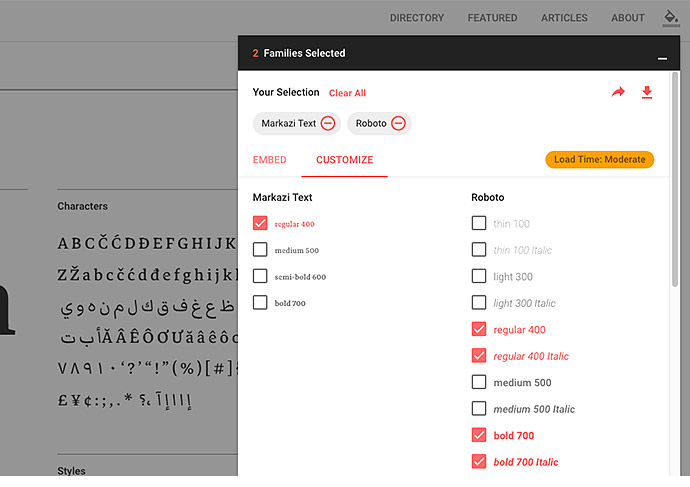This screenshot has width=690, height=487.
Task: Enable Roboto light 300 Italic
Action: point(479,302)
